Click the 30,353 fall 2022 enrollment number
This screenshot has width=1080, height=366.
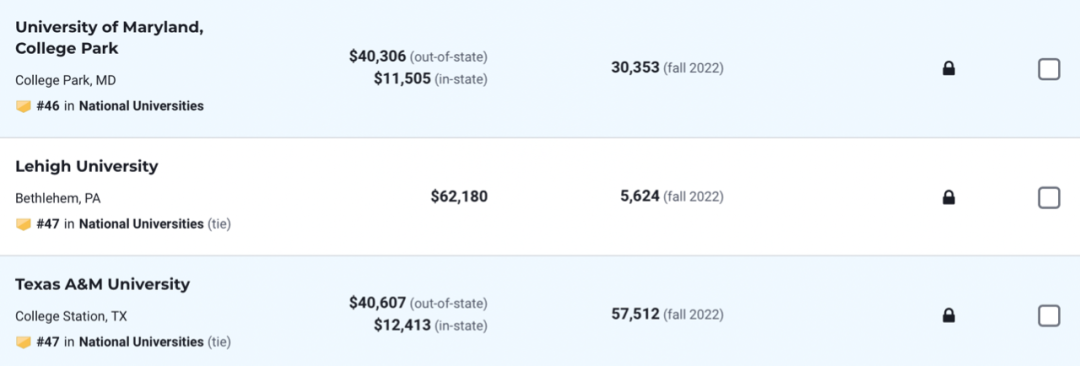point(635,68)
